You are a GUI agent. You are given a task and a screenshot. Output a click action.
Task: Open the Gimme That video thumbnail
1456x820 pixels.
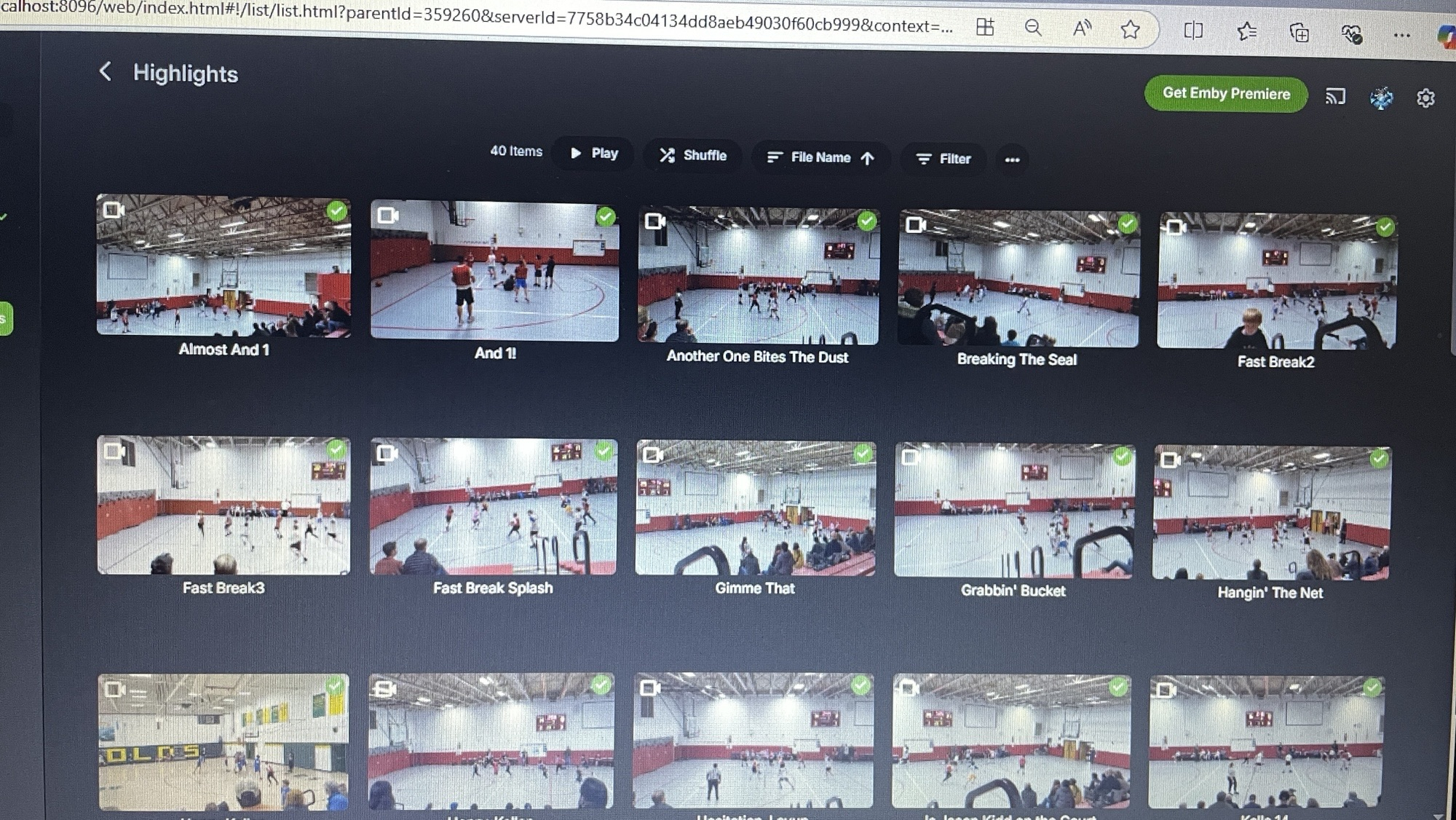click(x=755, y=508)
